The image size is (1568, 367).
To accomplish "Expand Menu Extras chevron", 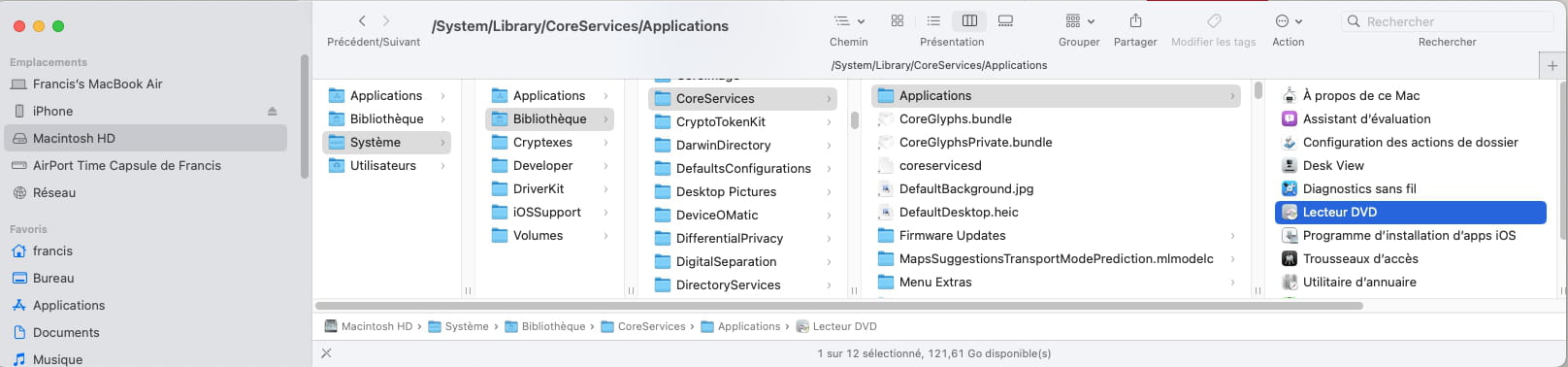I will pos(1233,282).
